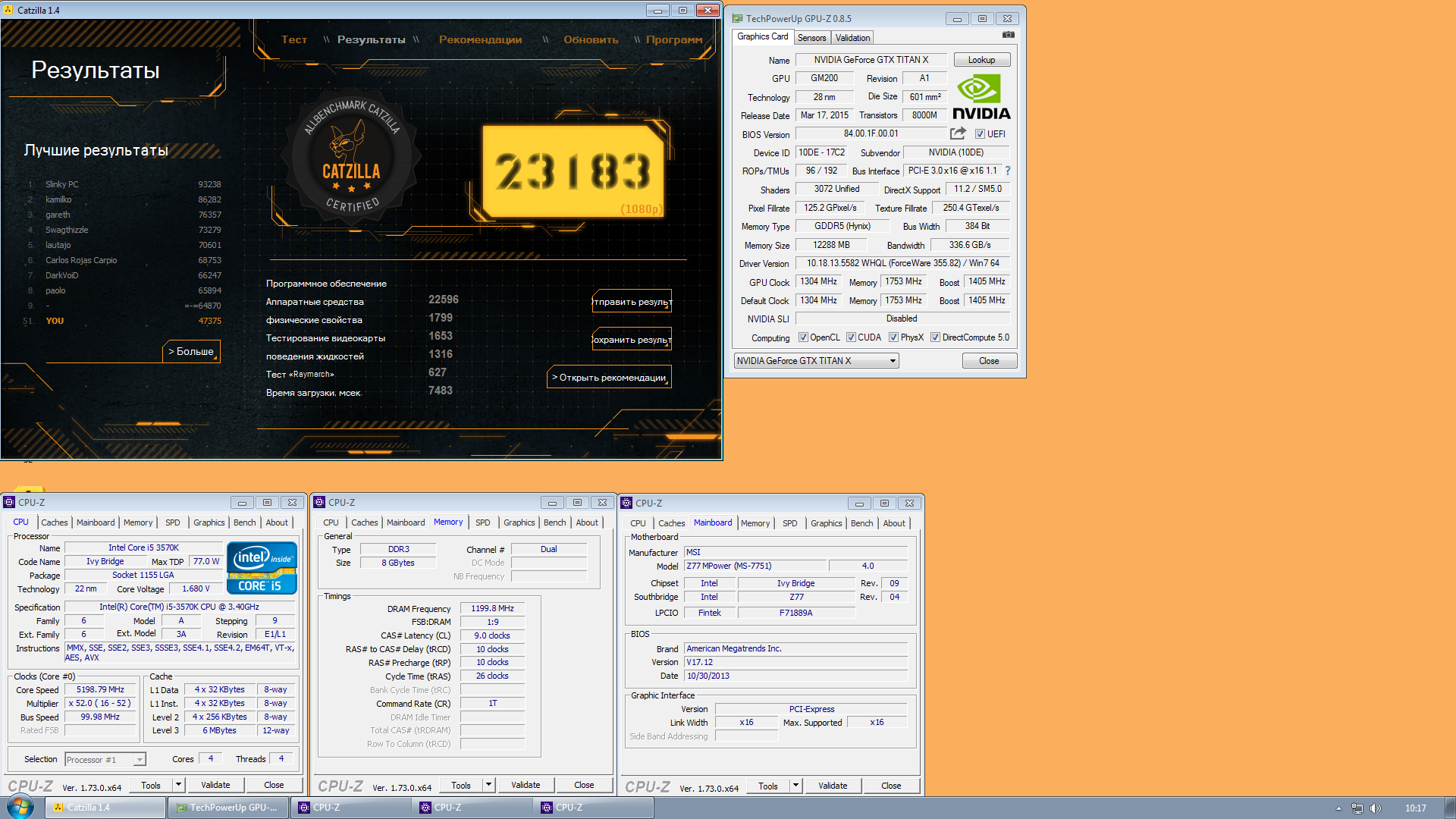Click the network icon in system tray
Screen dimensions: 1456x819
point(1357,808)
